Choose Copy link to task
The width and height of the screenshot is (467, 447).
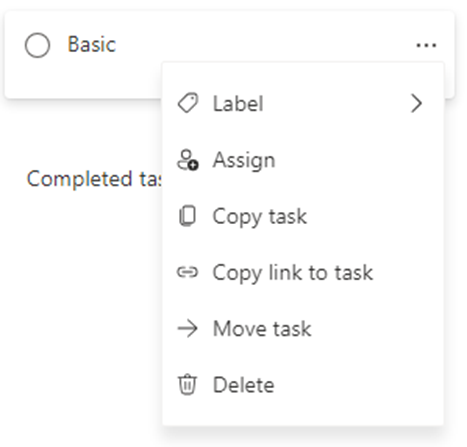coord(293,273)
